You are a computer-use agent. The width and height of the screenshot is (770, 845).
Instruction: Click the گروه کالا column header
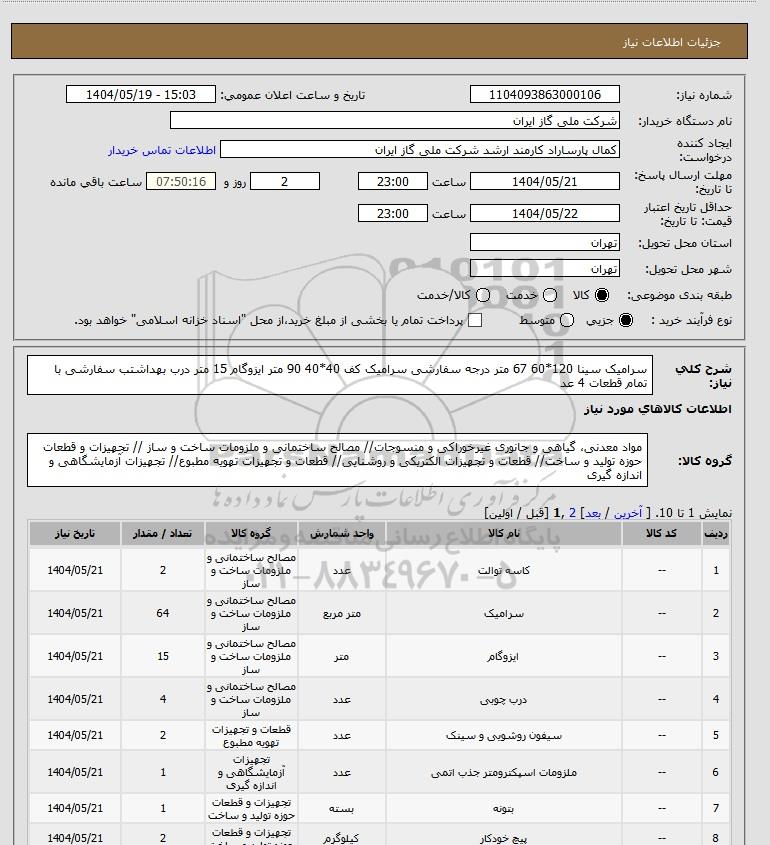(x=251, y=534)
